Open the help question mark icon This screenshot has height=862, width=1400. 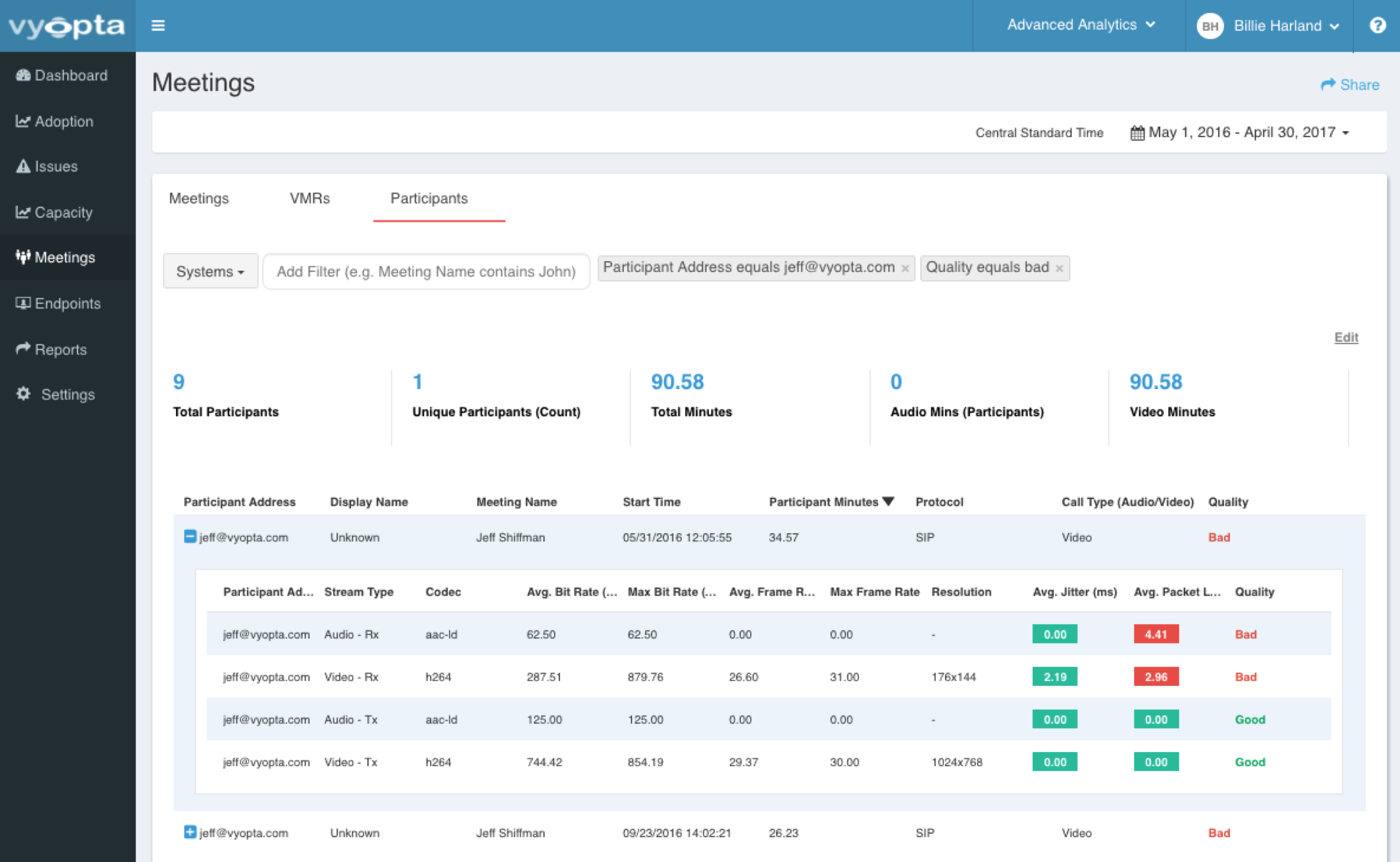point(1378,25)
